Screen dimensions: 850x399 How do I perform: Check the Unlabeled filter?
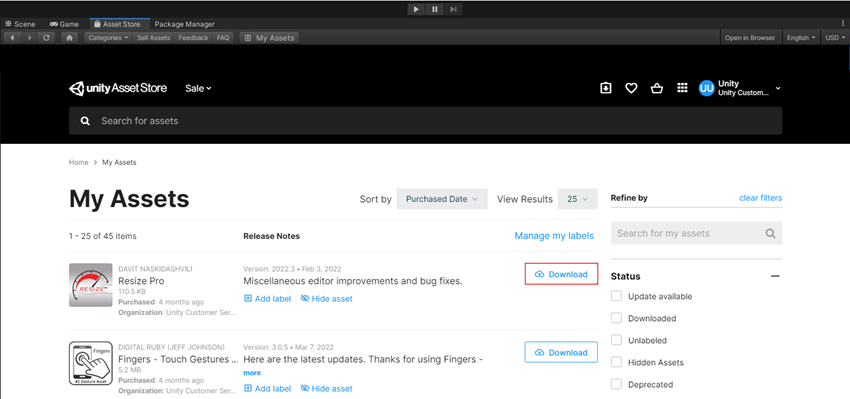(616, 340)
